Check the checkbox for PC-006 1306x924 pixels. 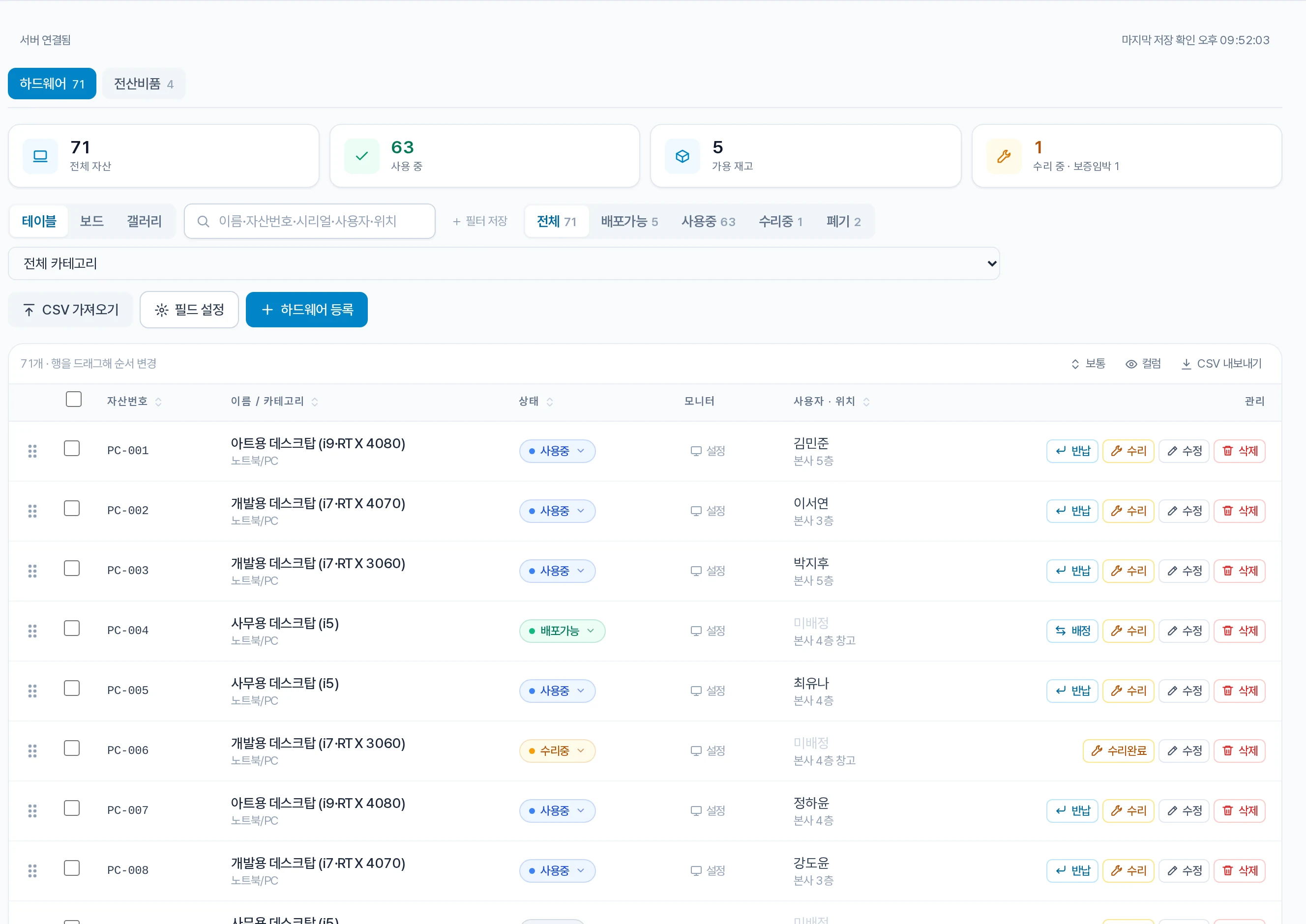(72, 749)
